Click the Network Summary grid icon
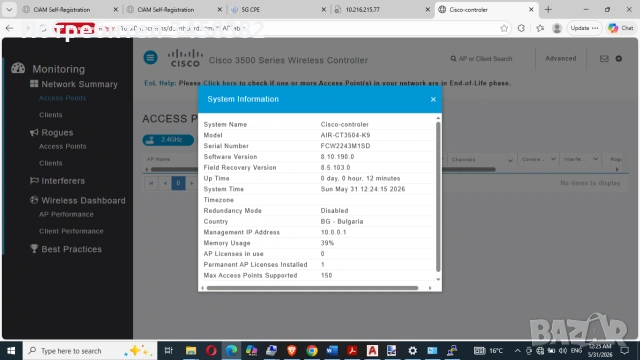This screenshot has width=640, height=360. point(34,84)
